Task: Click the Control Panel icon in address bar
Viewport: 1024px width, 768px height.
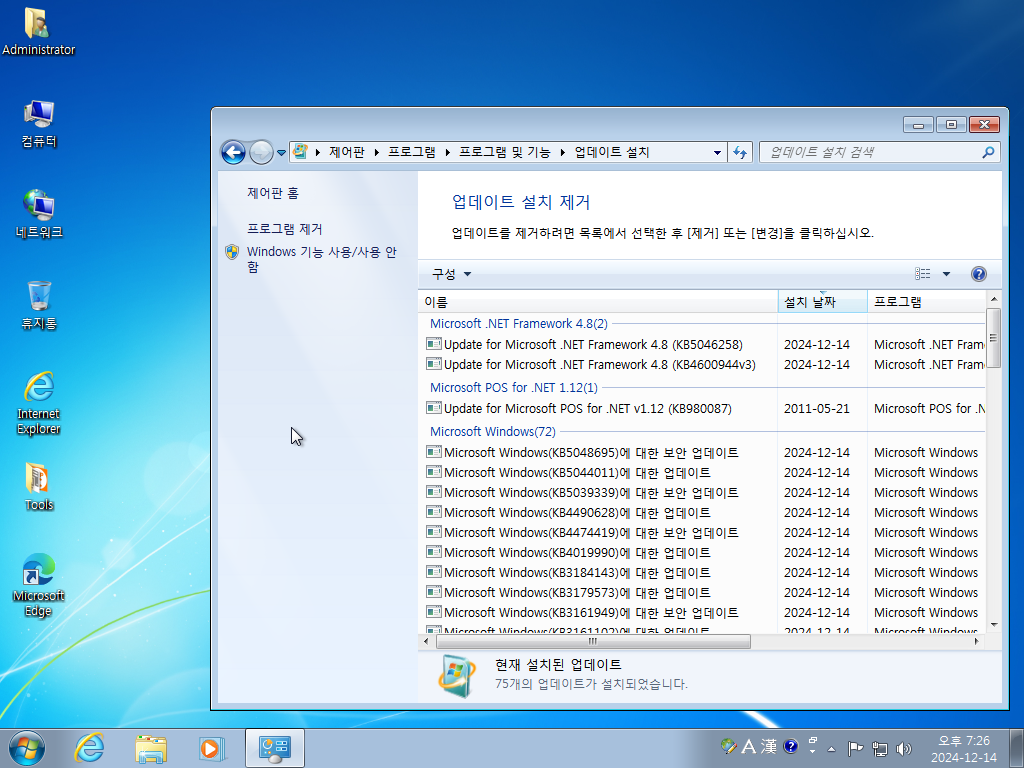Action: pos(300,152)
